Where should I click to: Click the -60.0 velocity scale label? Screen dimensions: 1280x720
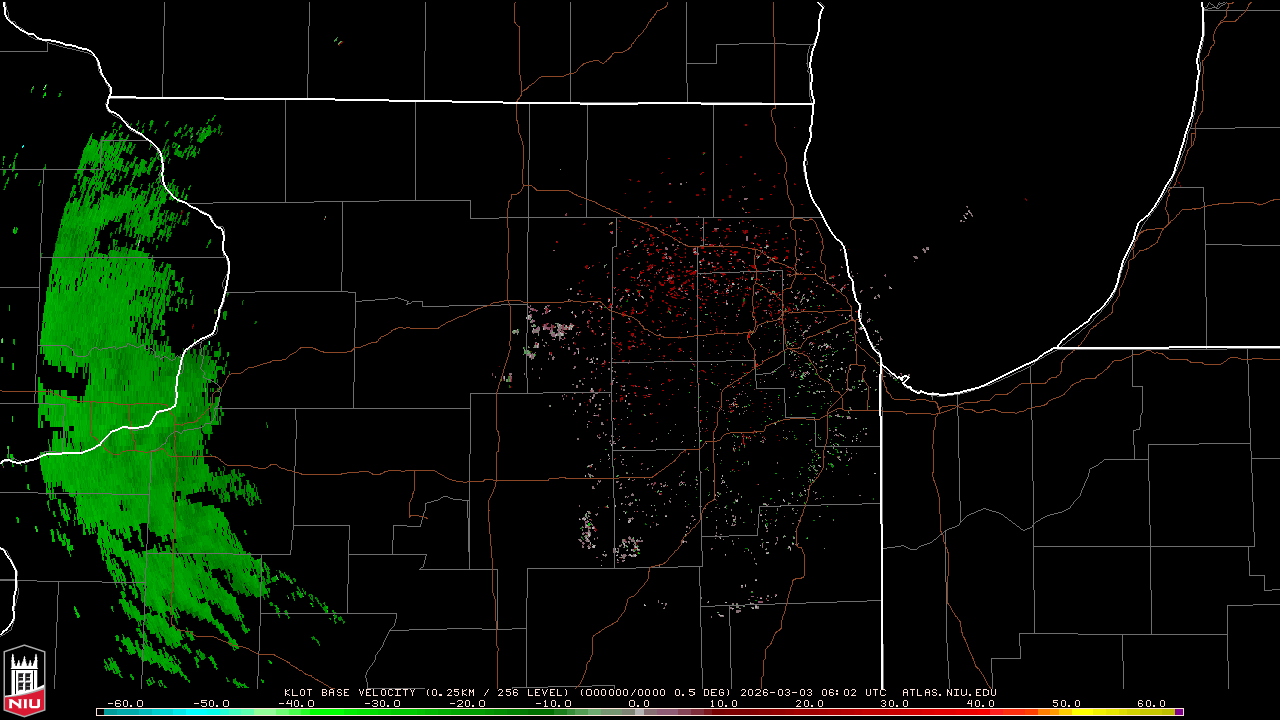124,703
